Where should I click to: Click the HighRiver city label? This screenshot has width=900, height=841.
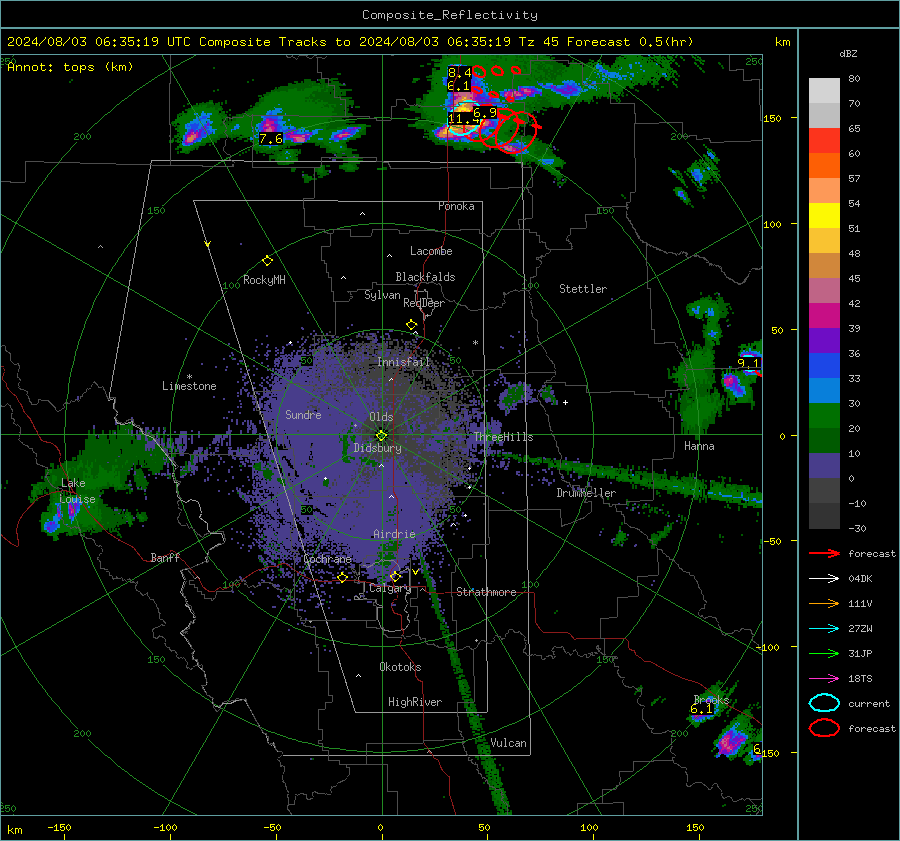(415, 702)
